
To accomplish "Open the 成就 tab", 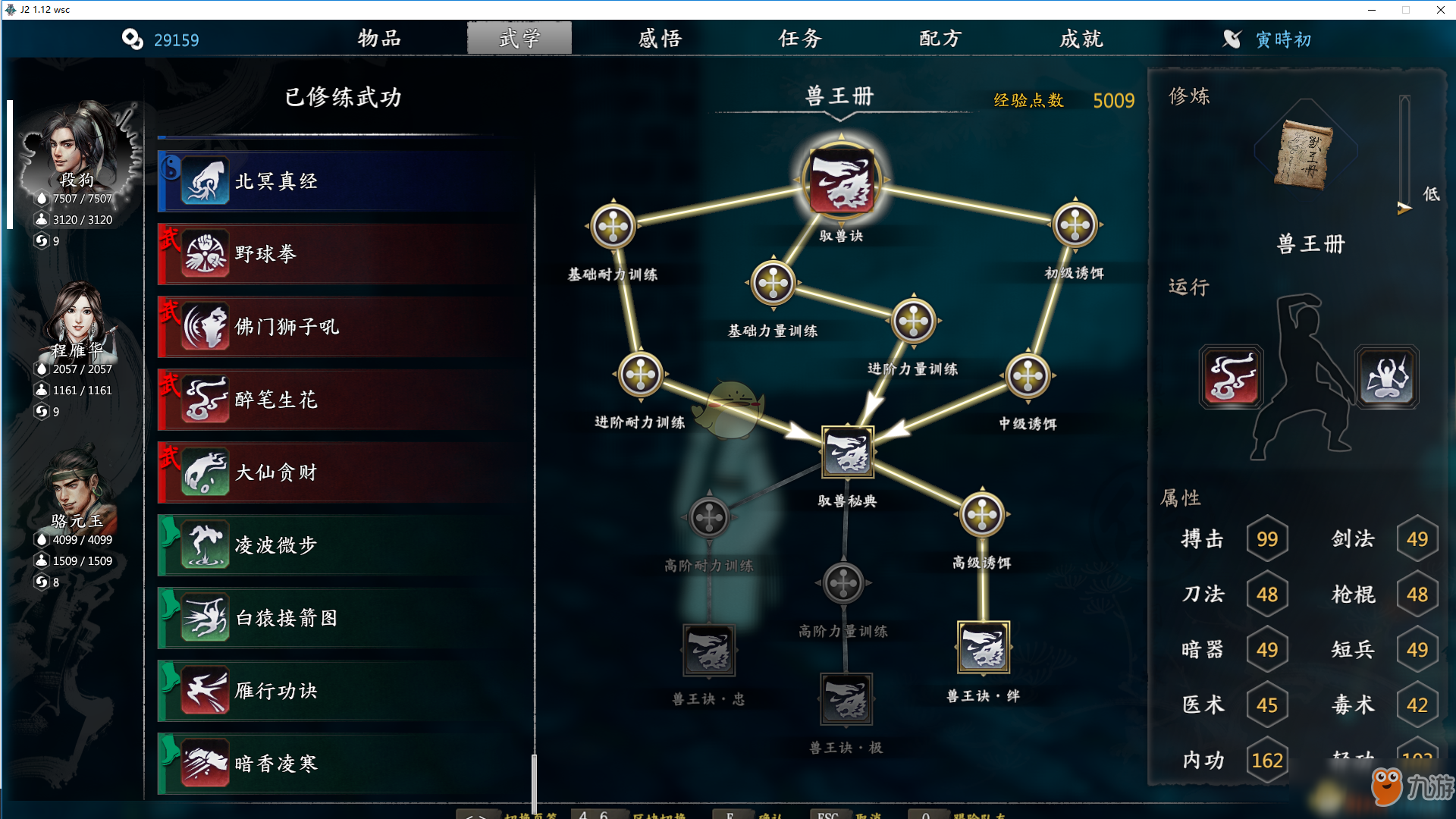I will point(1081,39).
